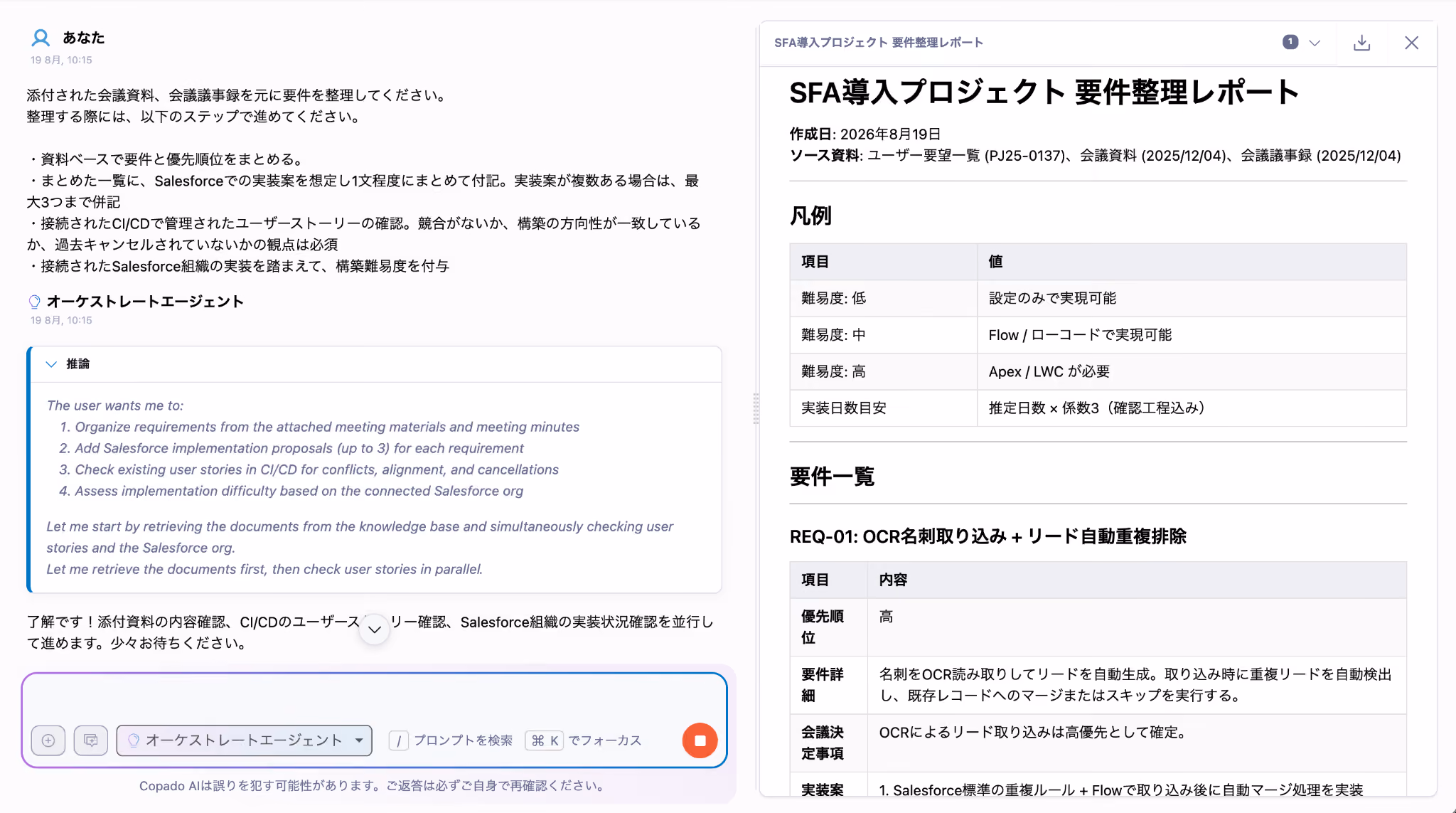
Task: Click the timestamp under あなた
Action: (x=61, y=60)
